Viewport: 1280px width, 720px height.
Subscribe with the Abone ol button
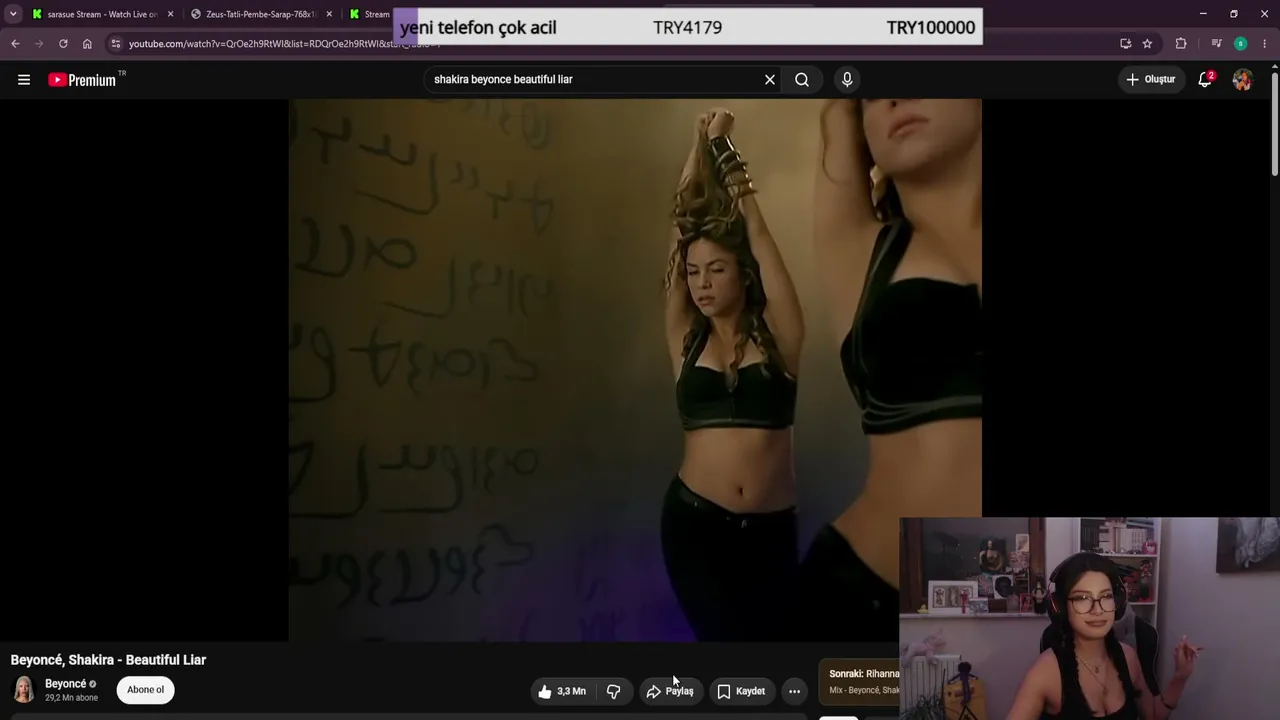pyautogui.click(x=145, y=690)
